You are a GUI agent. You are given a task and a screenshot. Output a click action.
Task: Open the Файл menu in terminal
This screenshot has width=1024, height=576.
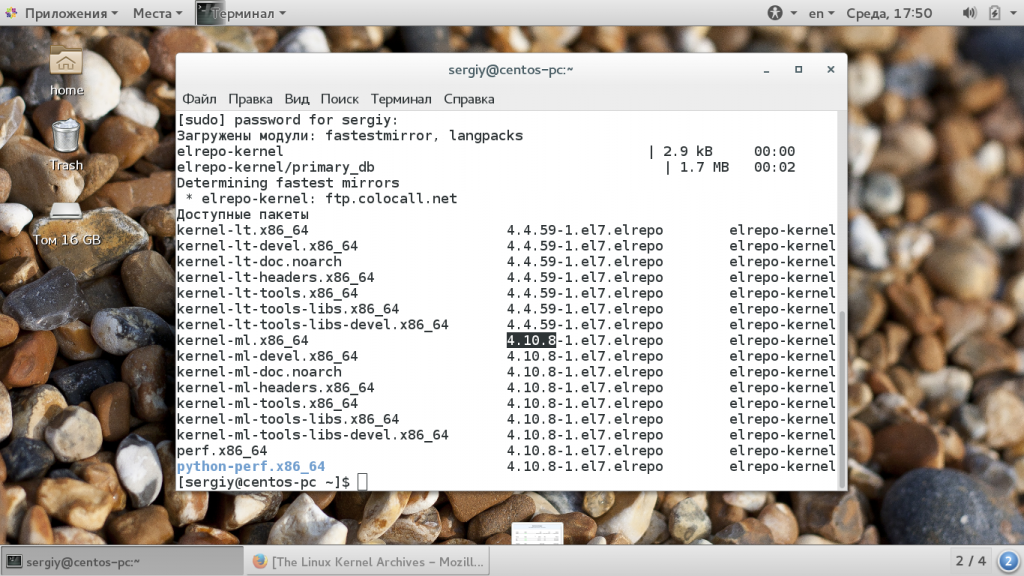tap(199, 99)
